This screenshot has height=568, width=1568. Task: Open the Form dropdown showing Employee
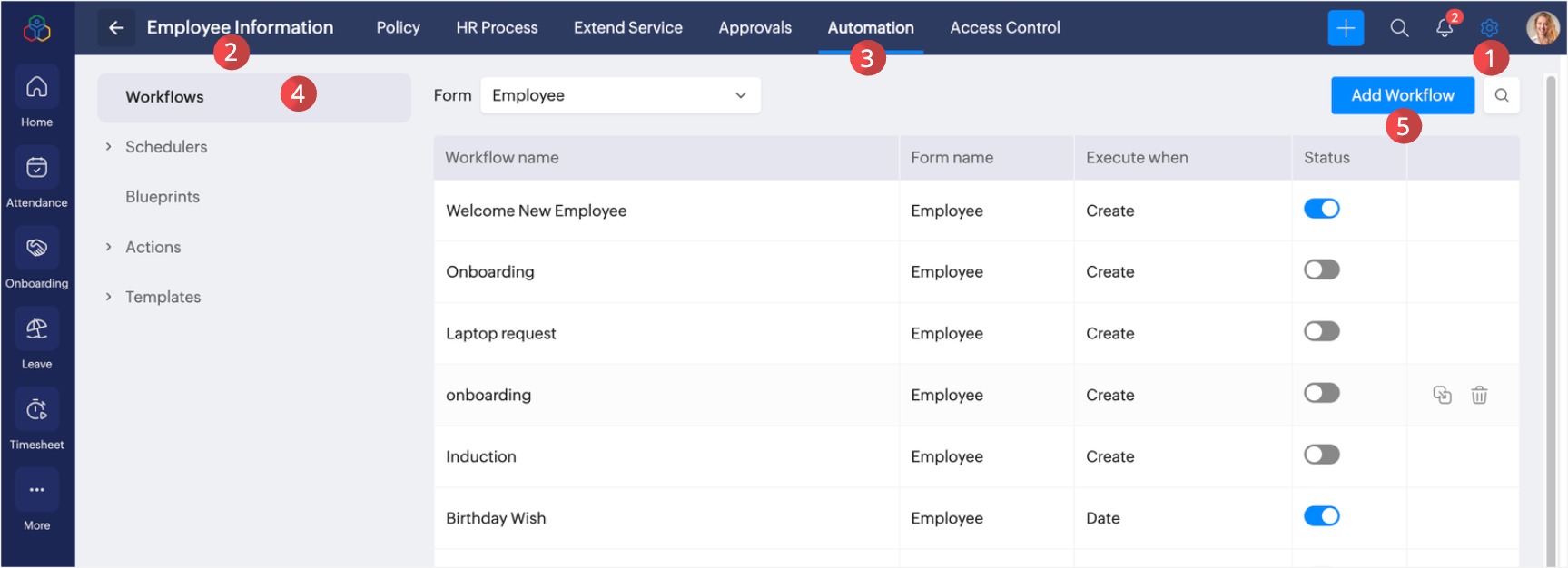[620, 95]
